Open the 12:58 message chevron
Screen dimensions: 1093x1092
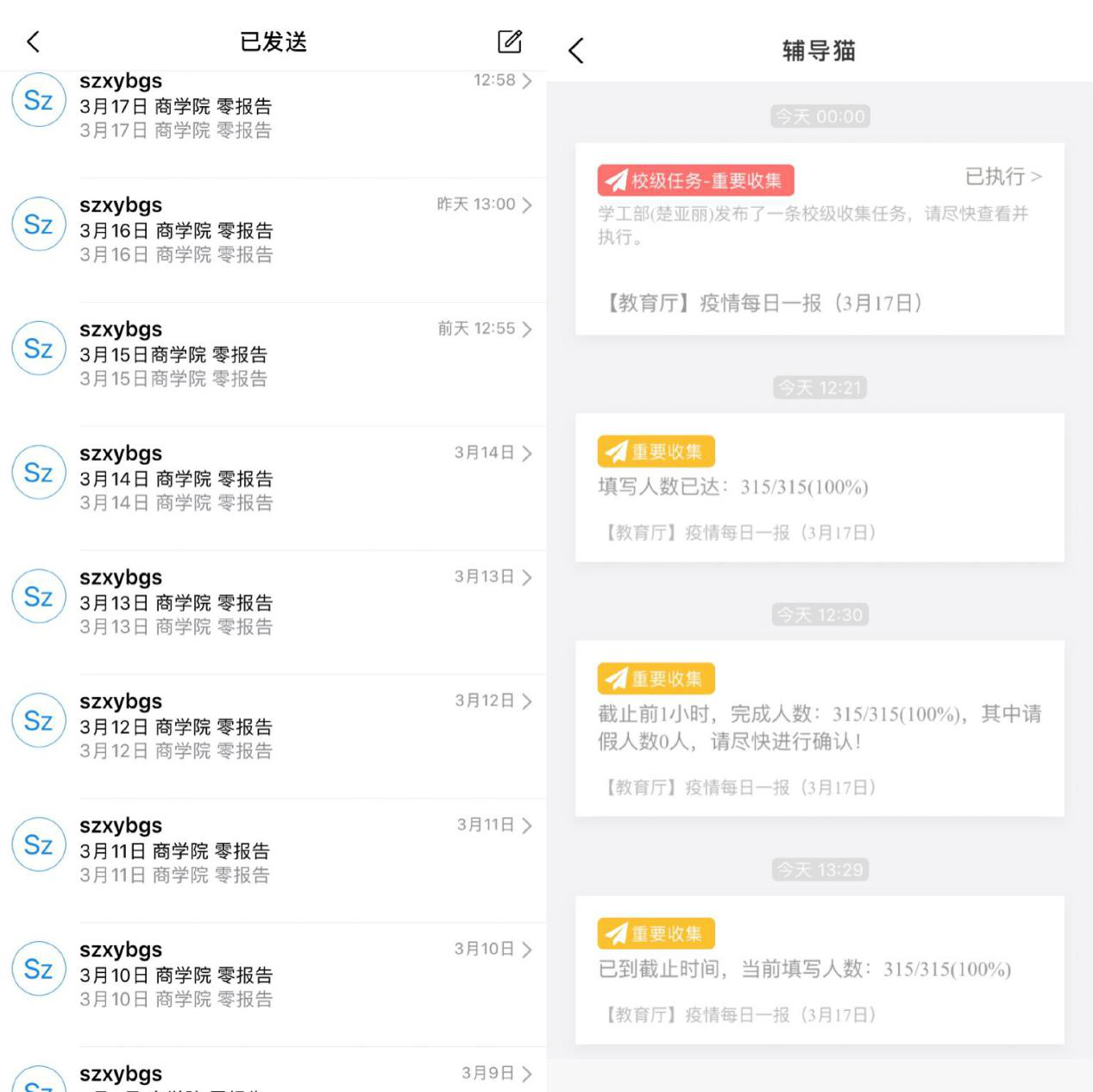[527, 81]
